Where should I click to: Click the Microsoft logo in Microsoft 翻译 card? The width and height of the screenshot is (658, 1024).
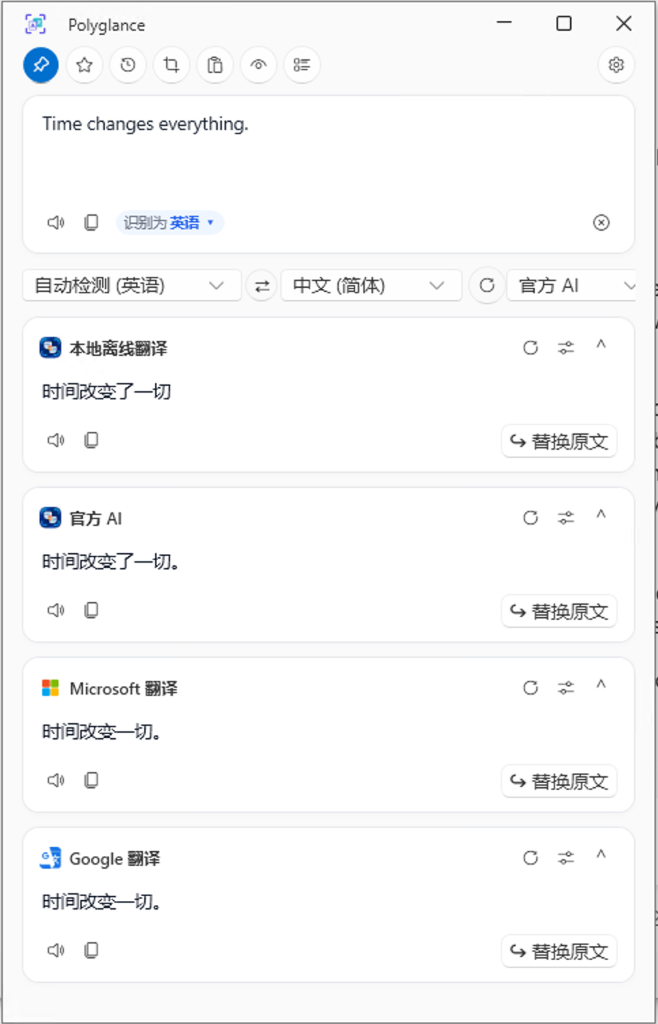(x=50, y=688)
